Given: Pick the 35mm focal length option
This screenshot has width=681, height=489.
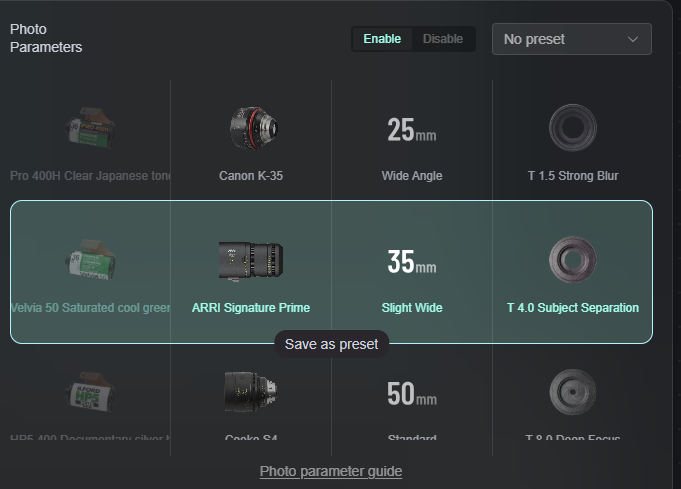Looking at the screenshot, I should point(412,261).
